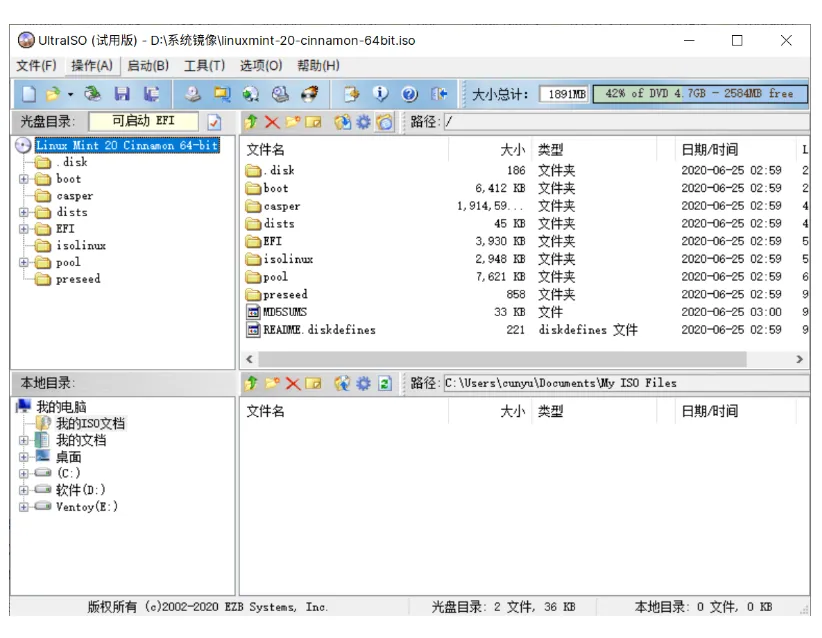
Task: Click the Up folder icon in the disc directory toolbar
Action: [251, 122]
